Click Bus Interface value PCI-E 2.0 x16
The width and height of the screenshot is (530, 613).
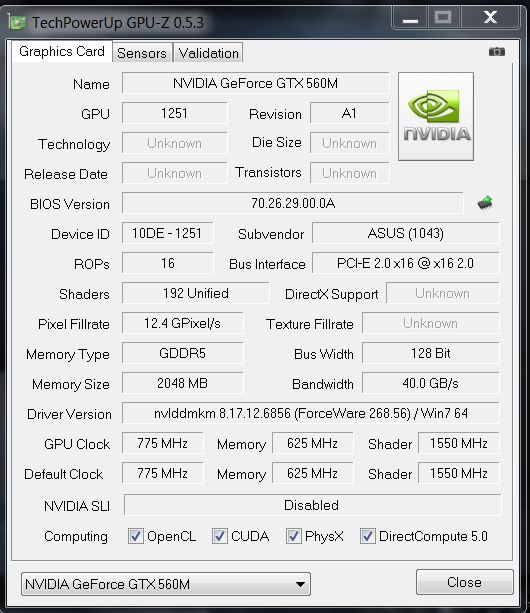pos(405,263)
